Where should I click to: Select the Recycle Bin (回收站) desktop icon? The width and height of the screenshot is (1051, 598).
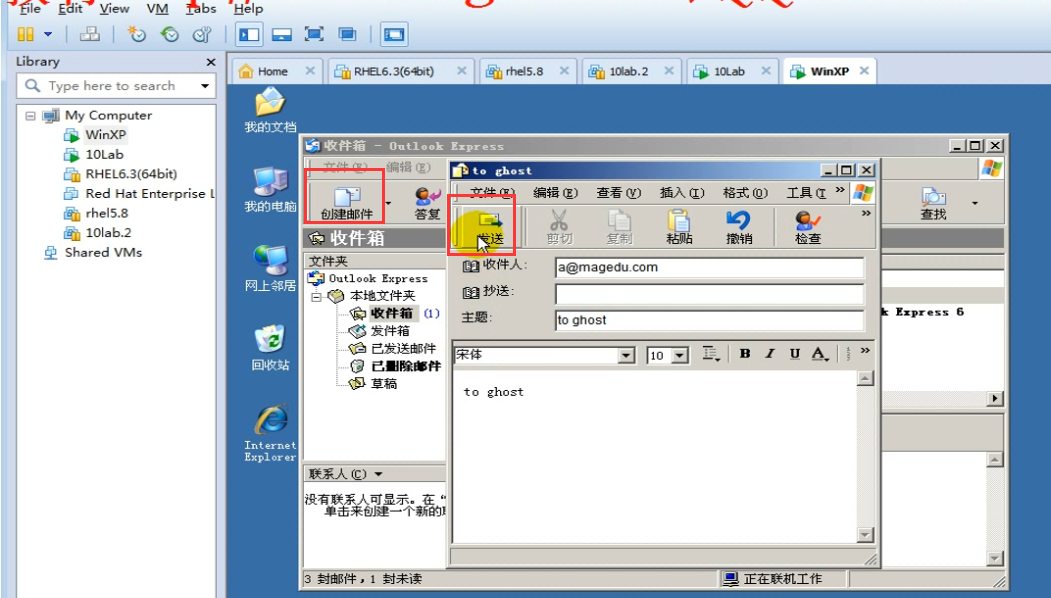[x=270, y=348]
